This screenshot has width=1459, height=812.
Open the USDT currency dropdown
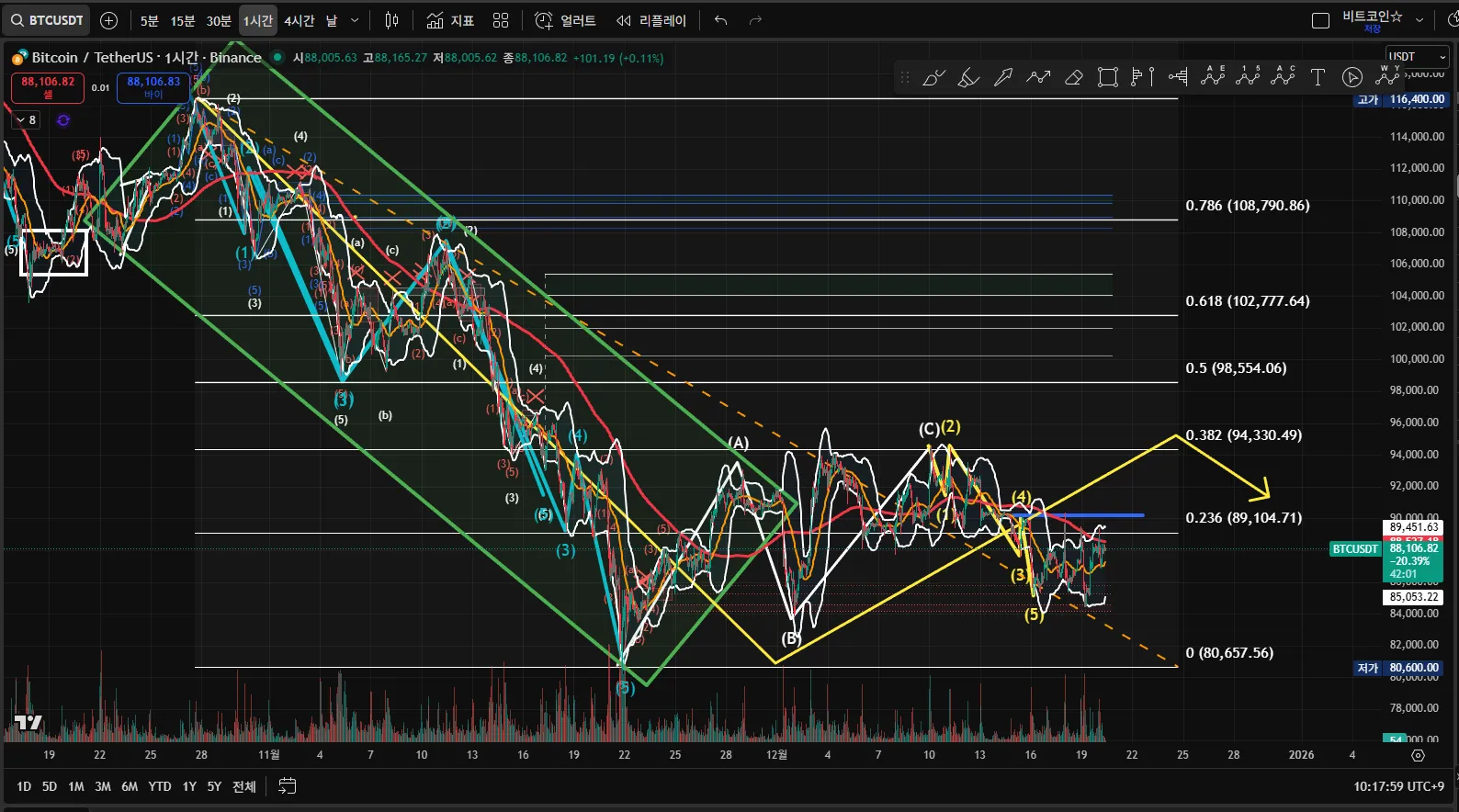coord(1416,57)
